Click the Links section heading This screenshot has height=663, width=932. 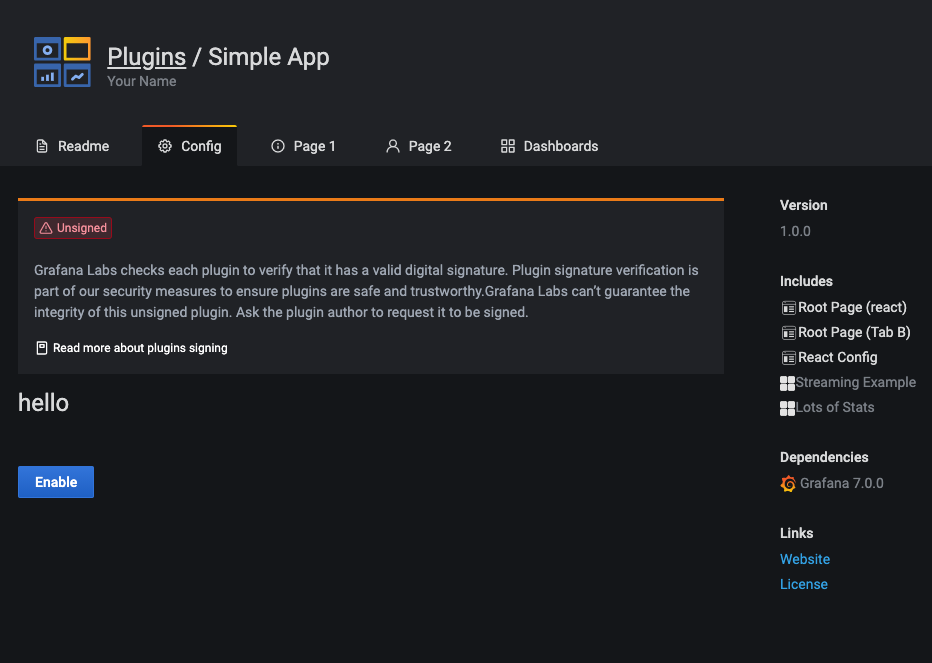pos(796,533)
